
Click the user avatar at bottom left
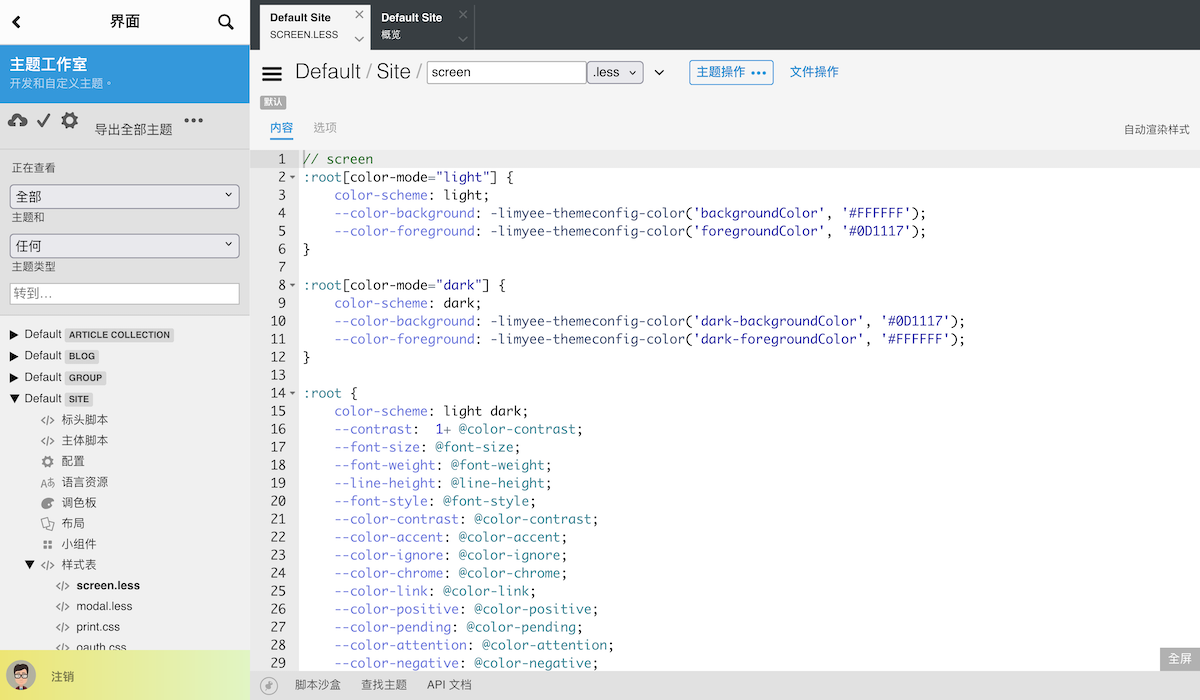(21, 675)
